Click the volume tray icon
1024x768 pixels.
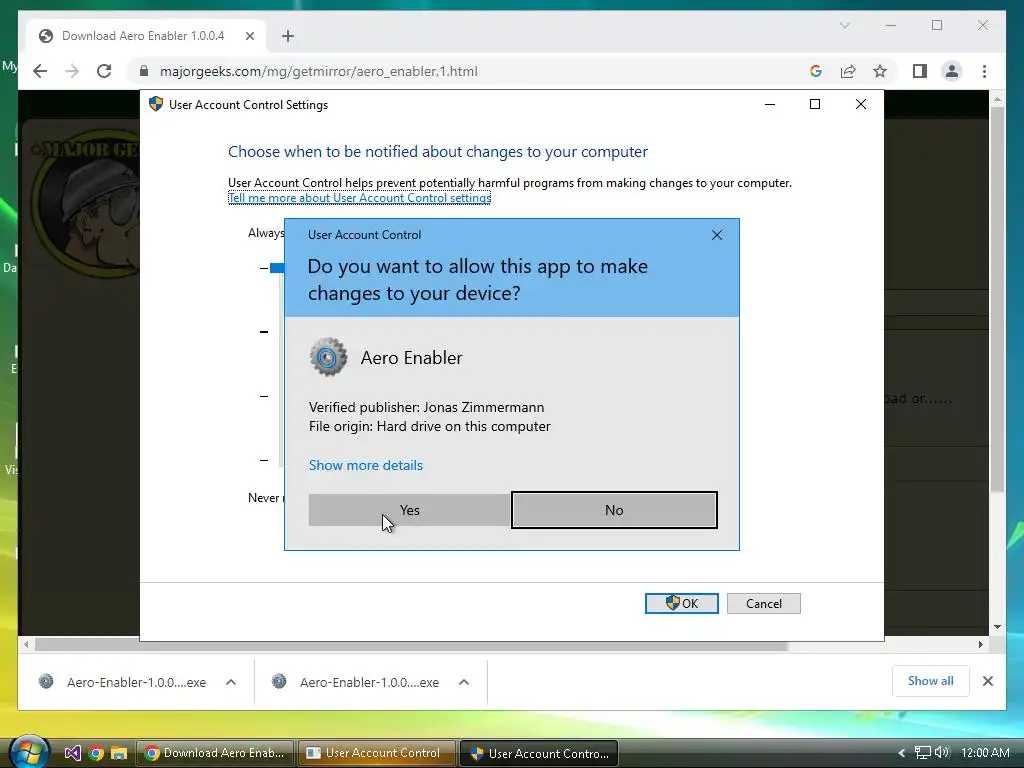coord(942,753)
